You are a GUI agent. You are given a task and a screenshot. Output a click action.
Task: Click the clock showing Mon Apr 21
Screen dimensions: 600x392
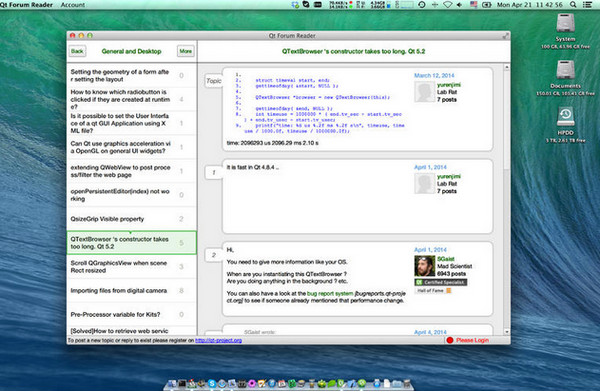(530, 5)
